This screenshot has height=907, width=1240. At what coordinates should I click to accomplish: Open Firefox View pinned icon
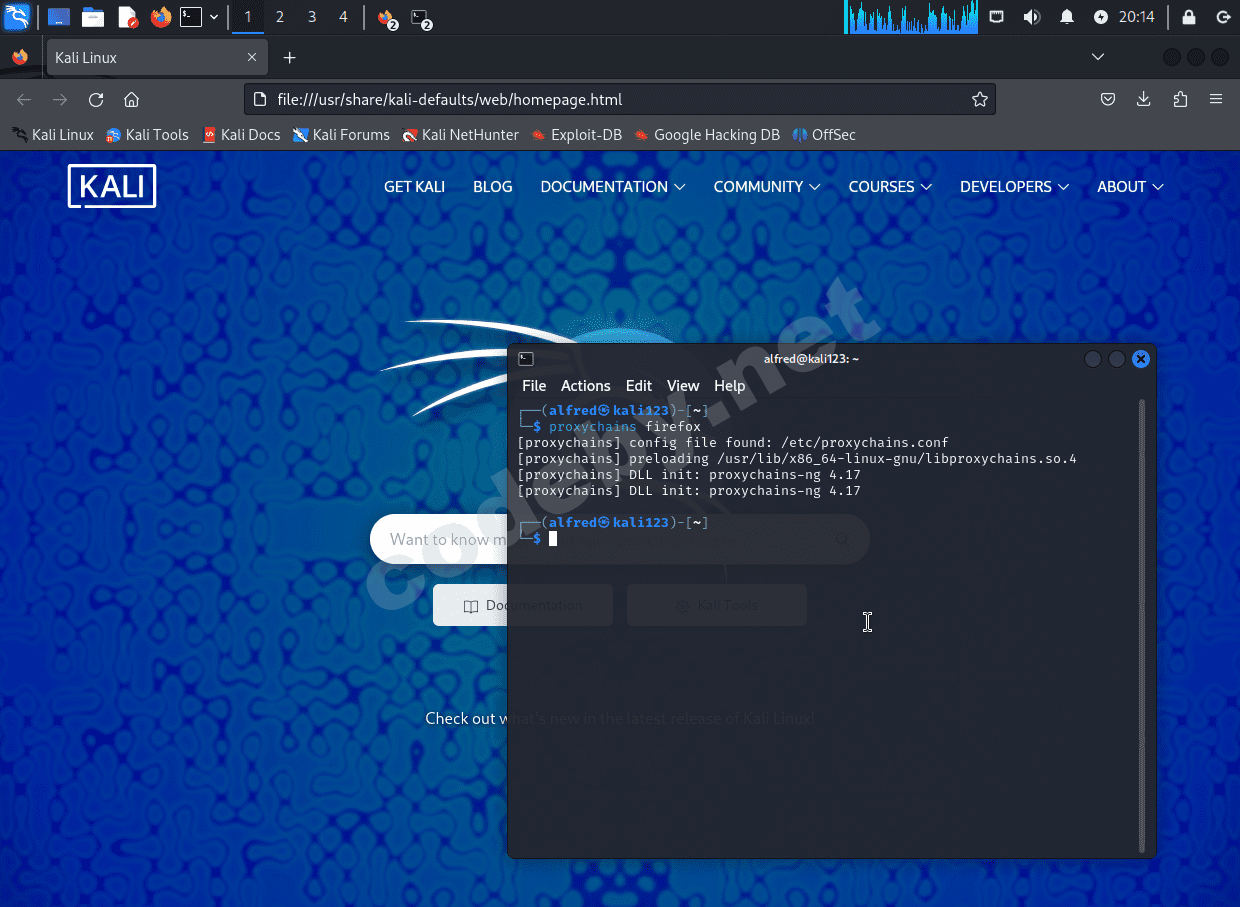[x=20, y=57]
